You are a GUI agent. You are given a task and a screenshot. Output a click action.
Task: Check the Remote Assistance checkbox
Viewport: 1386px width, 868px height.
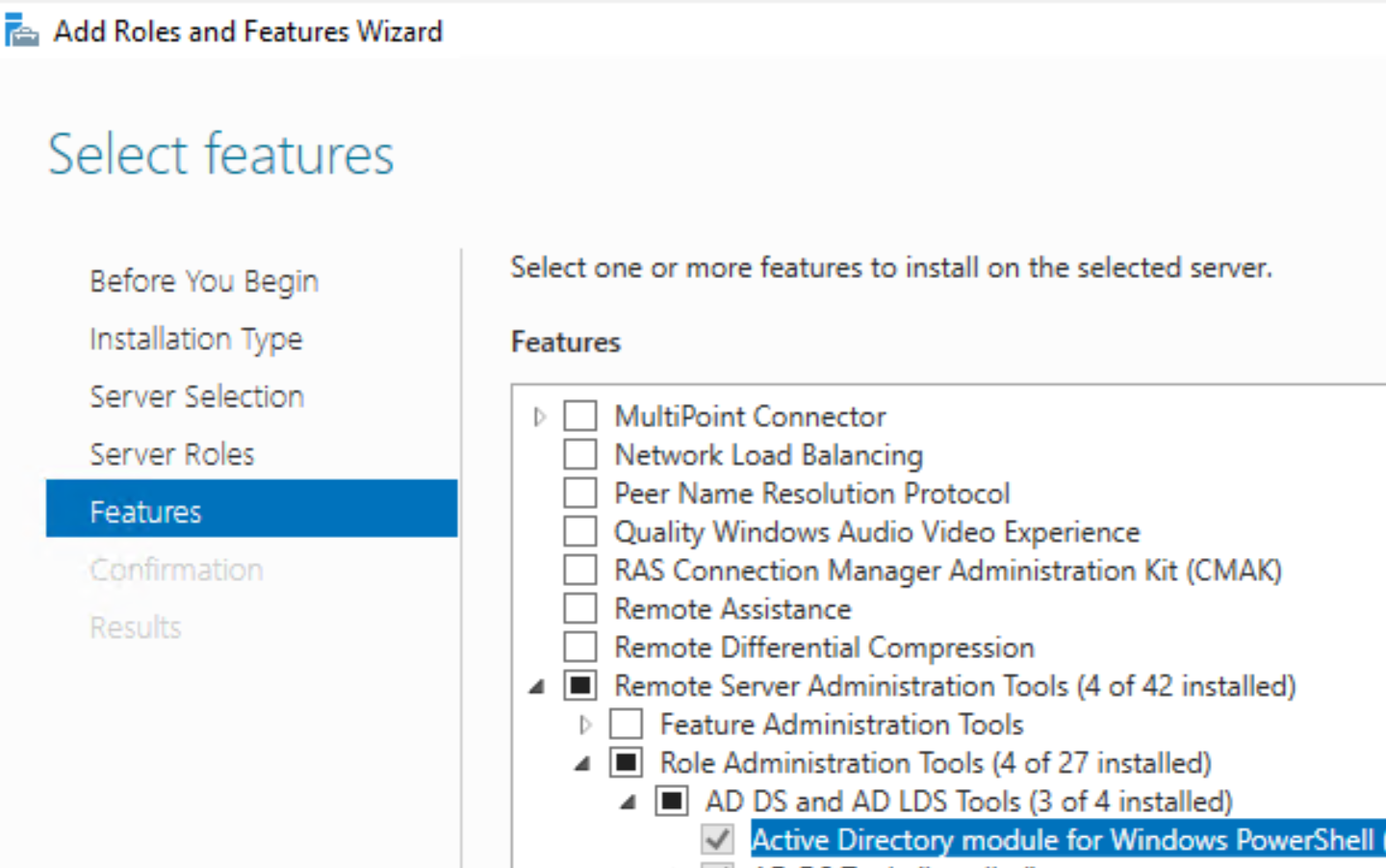pyautogui.click(x=579, y=608)
